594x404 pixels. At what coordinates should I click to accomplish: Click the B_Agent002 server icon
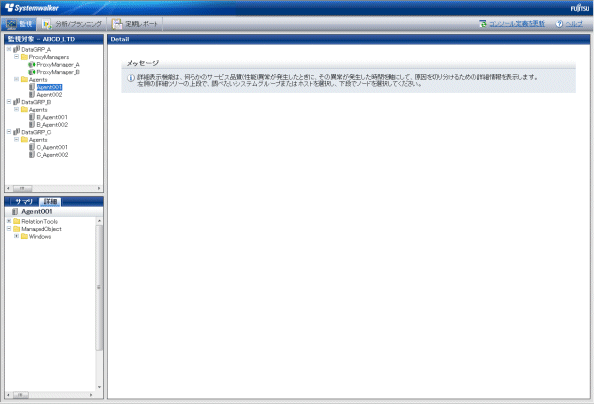coord(32,124)
